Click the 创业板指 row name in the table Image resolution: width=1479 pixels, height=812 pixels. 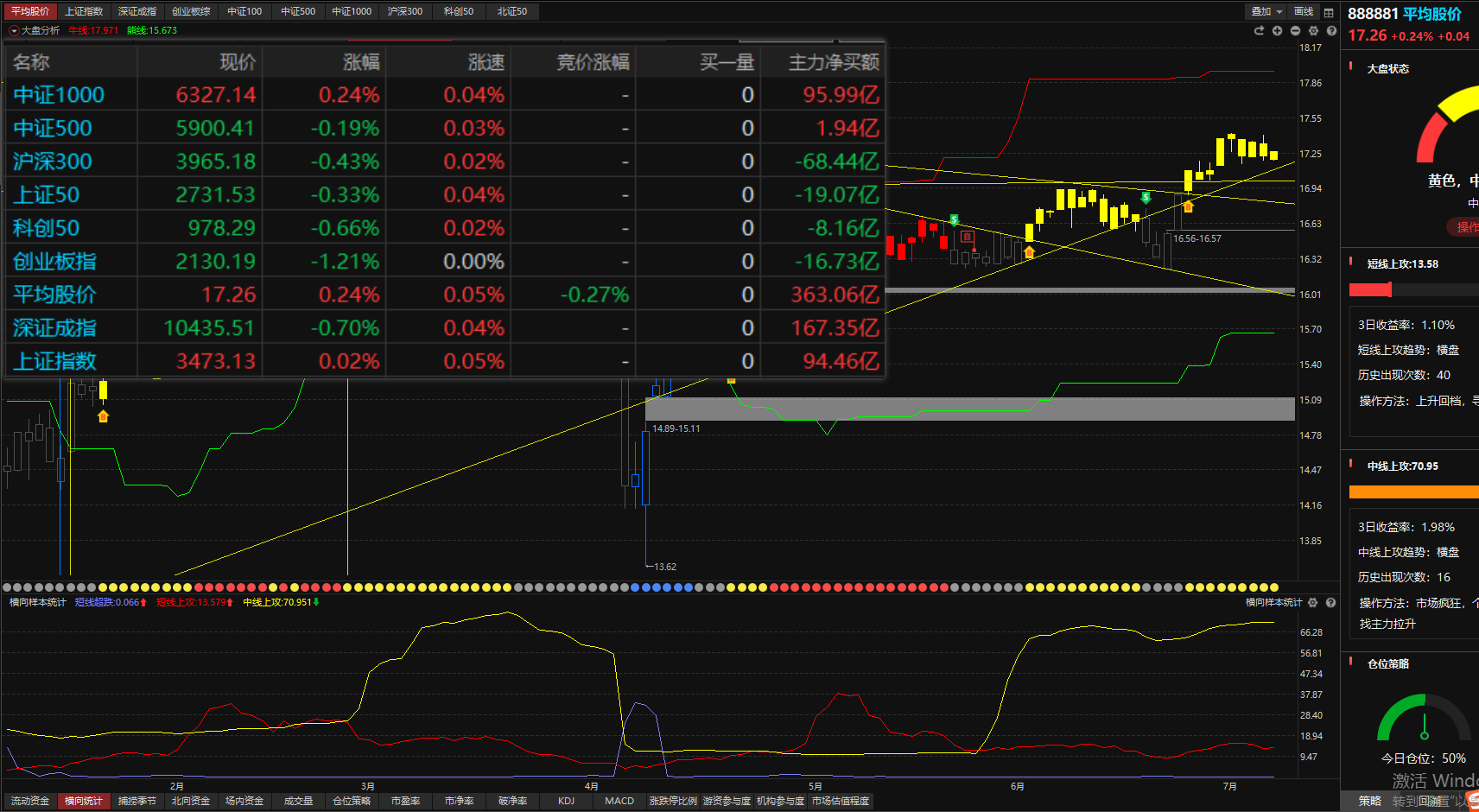point(54,262)
